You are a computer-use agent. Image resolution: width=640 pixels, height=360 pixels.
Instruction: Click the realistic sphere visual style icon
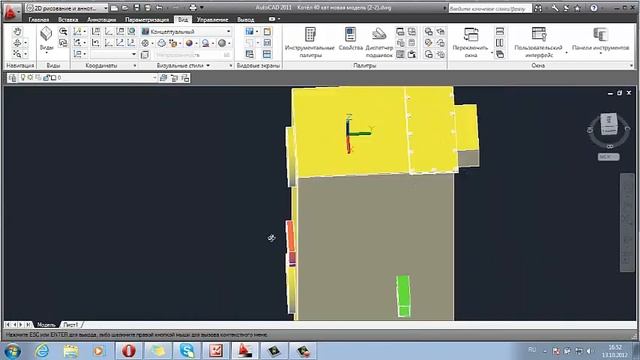click(189, 43)
